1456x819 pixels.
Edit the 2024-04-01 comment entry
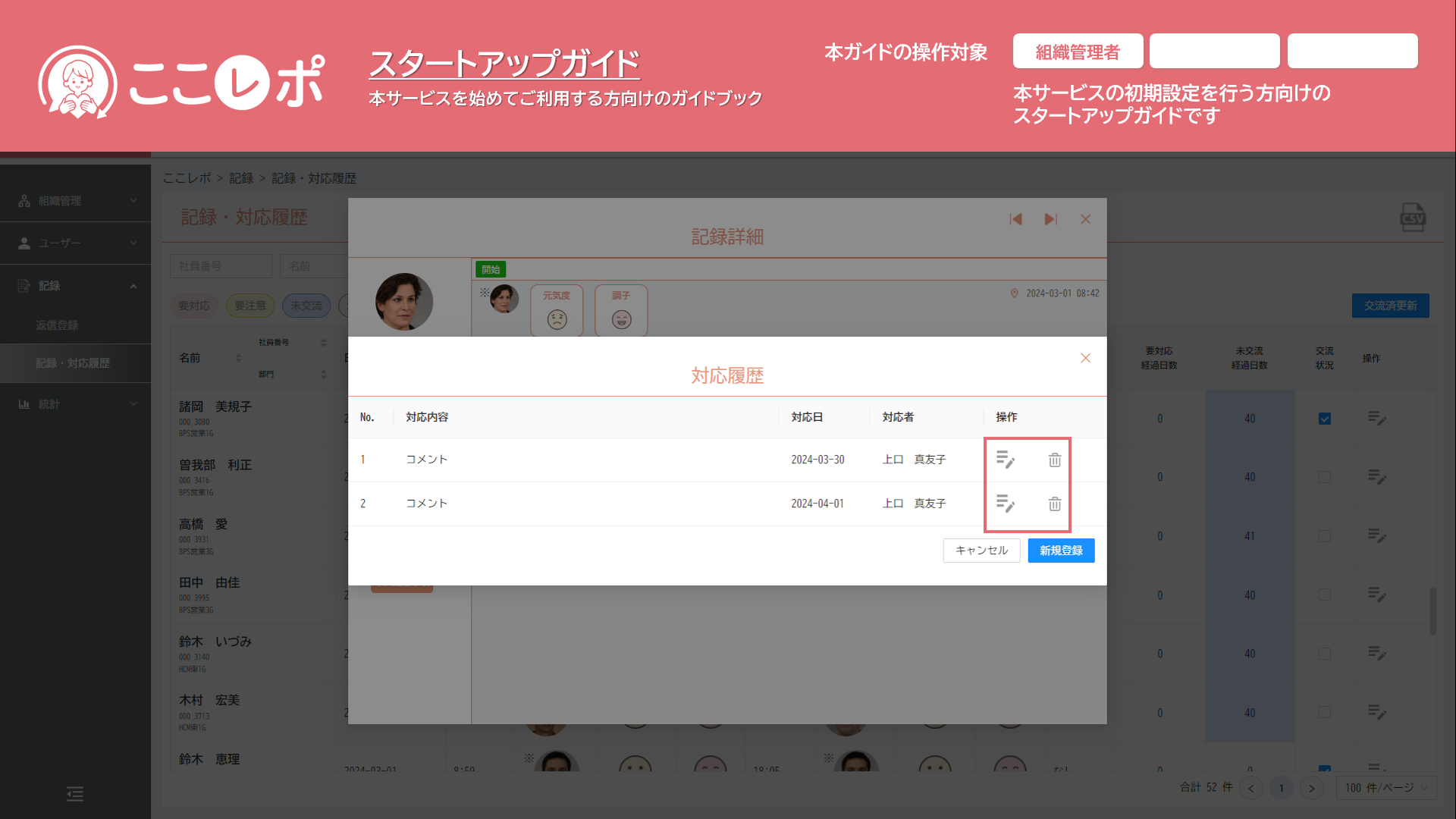(1005, 504)
